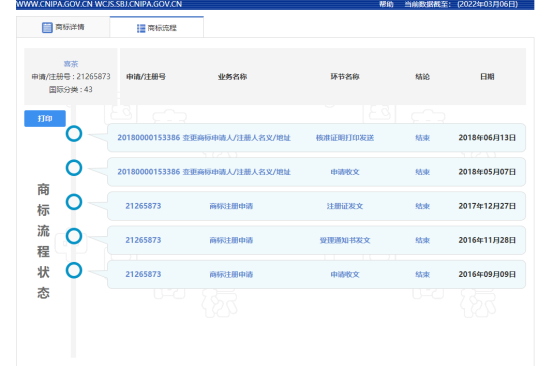554x366 pixels.
Task: Select the timeline circle for 2016年11月28日 entry
Action: [74, 236]
